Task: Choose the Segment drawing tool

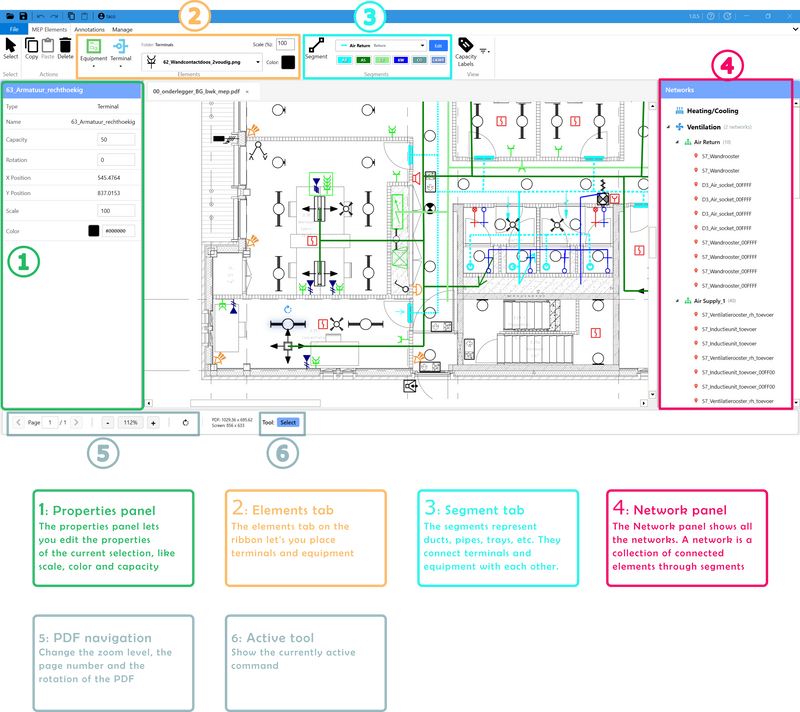Action: [316, 47]
